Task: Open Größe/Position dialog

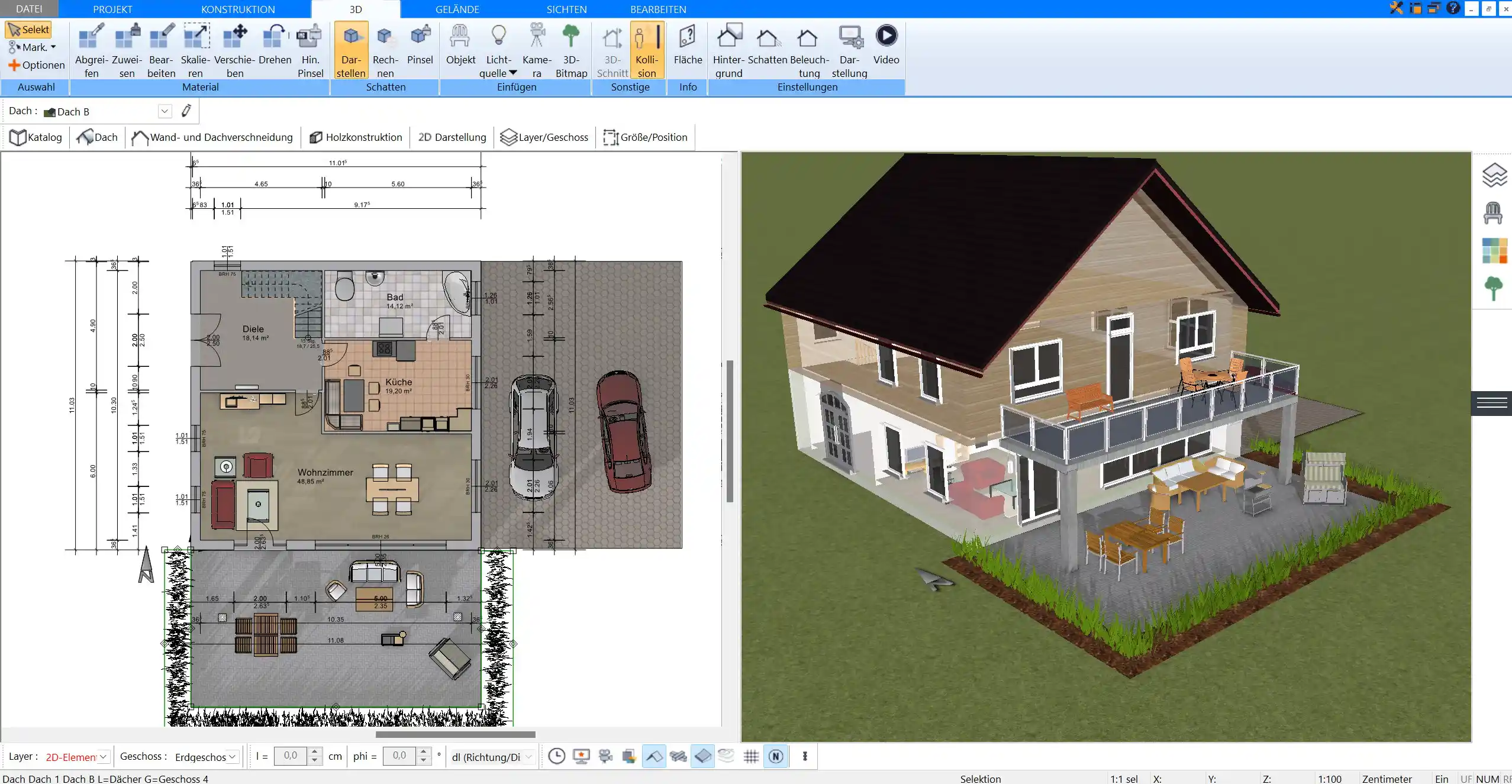Action: [x=645, y=137]
